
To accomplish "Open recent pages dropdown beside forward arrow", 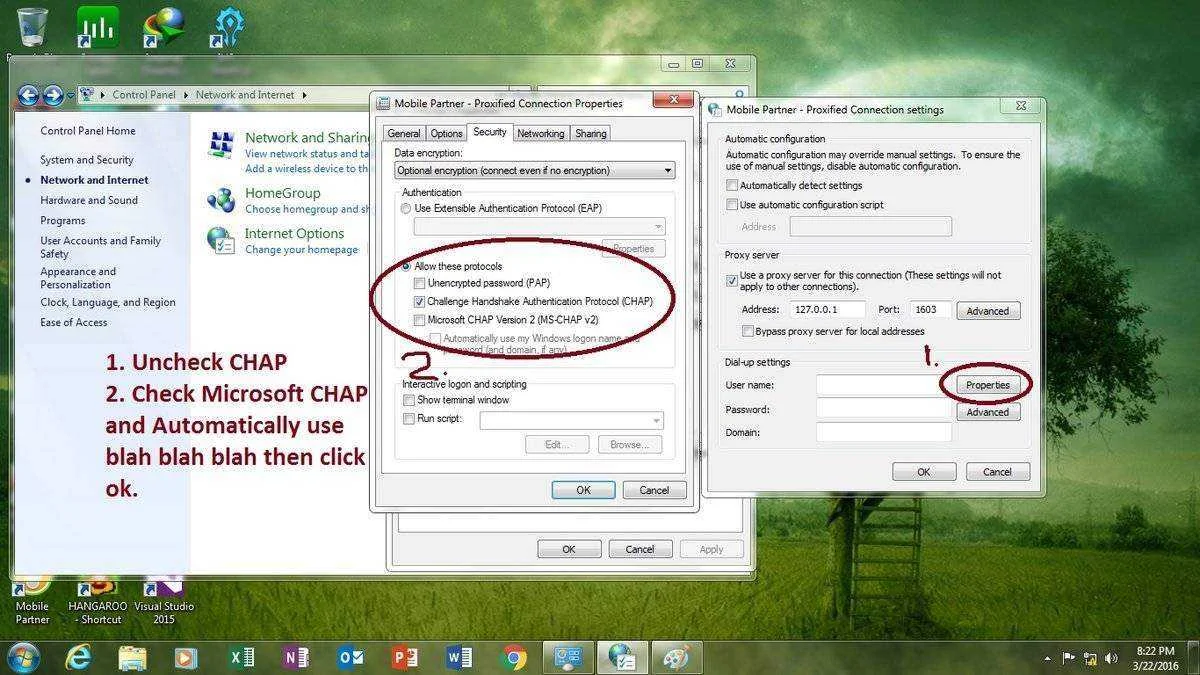I will [71, 96].
